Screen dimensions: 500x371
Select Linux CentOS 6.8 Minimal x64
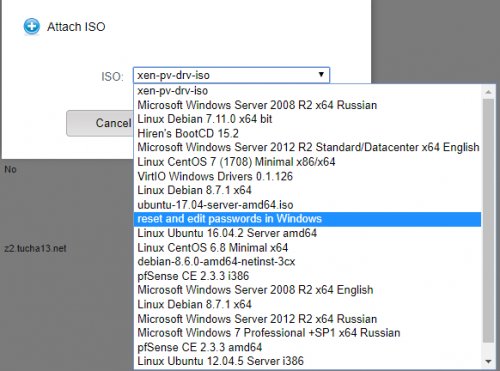click(x=307, y=247)
